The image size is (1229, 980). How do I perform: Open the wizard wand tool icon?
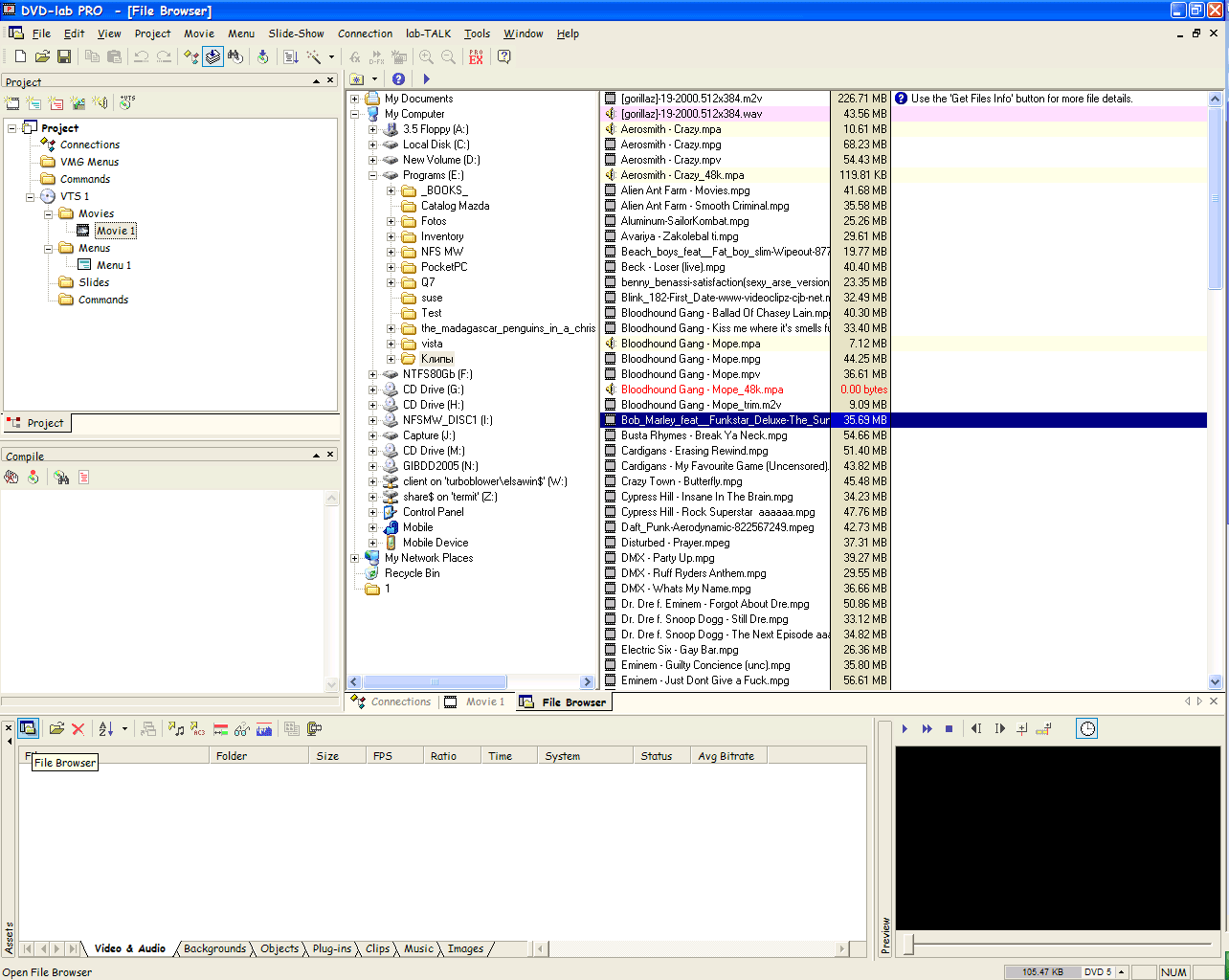(x=314, y=57)
